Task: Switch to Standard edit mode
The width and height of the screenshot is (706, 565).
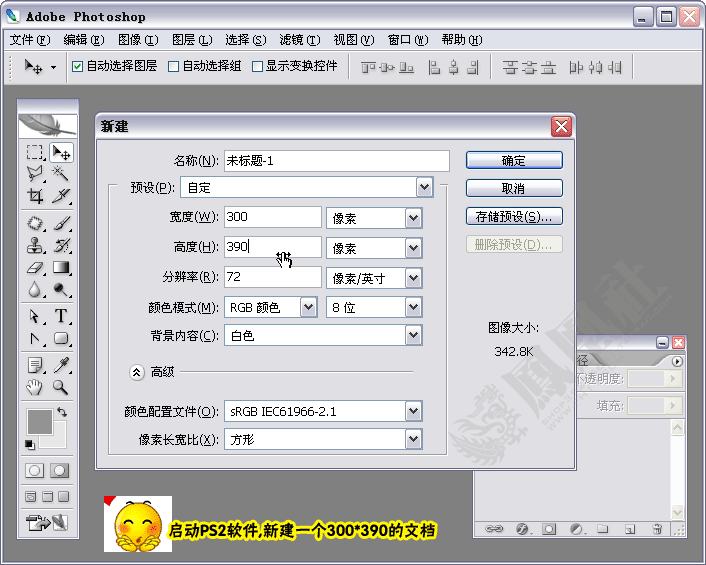Action: pyautogui.click(x=34, y=471)
